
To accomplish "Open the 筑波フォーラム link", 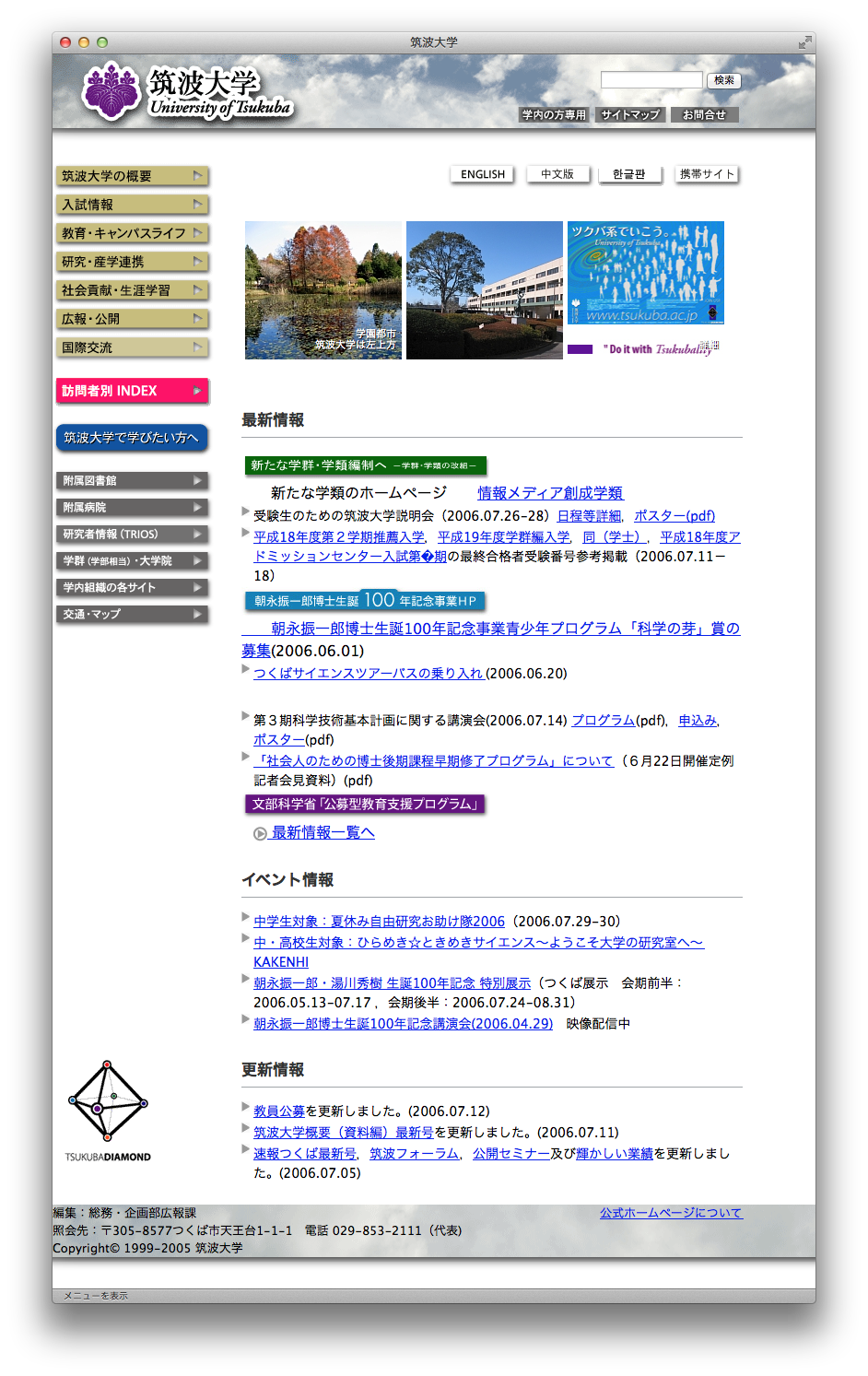I will pyautogui.click(x=415, y=1154).
